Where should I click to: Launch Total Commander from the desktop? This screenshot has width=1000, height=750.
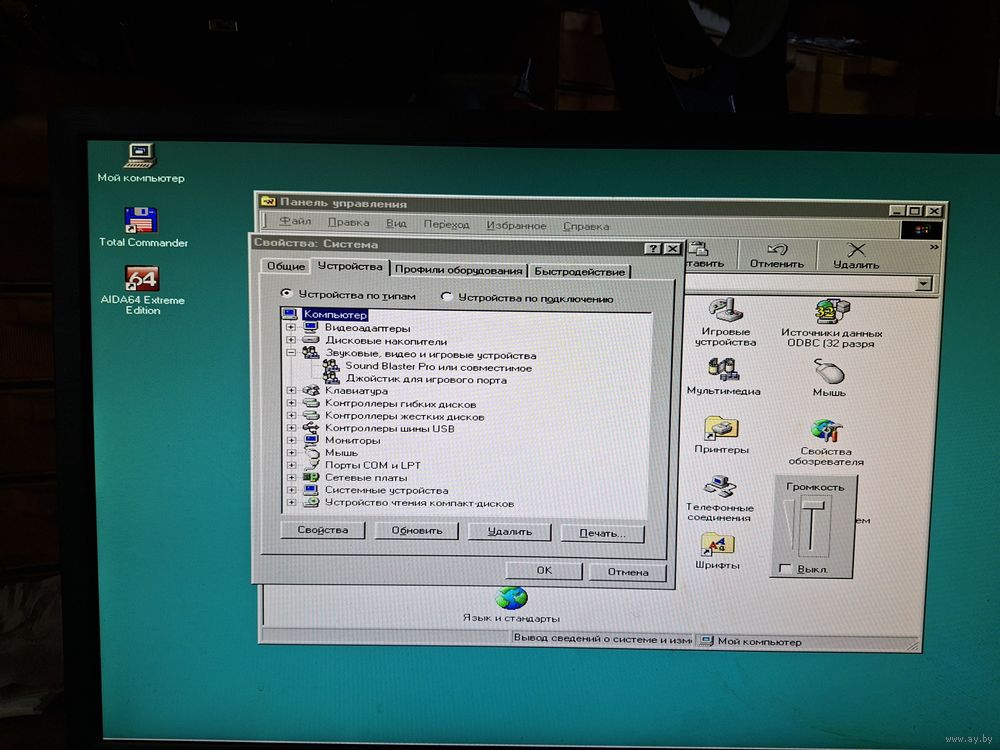click(x=142, y=220)
